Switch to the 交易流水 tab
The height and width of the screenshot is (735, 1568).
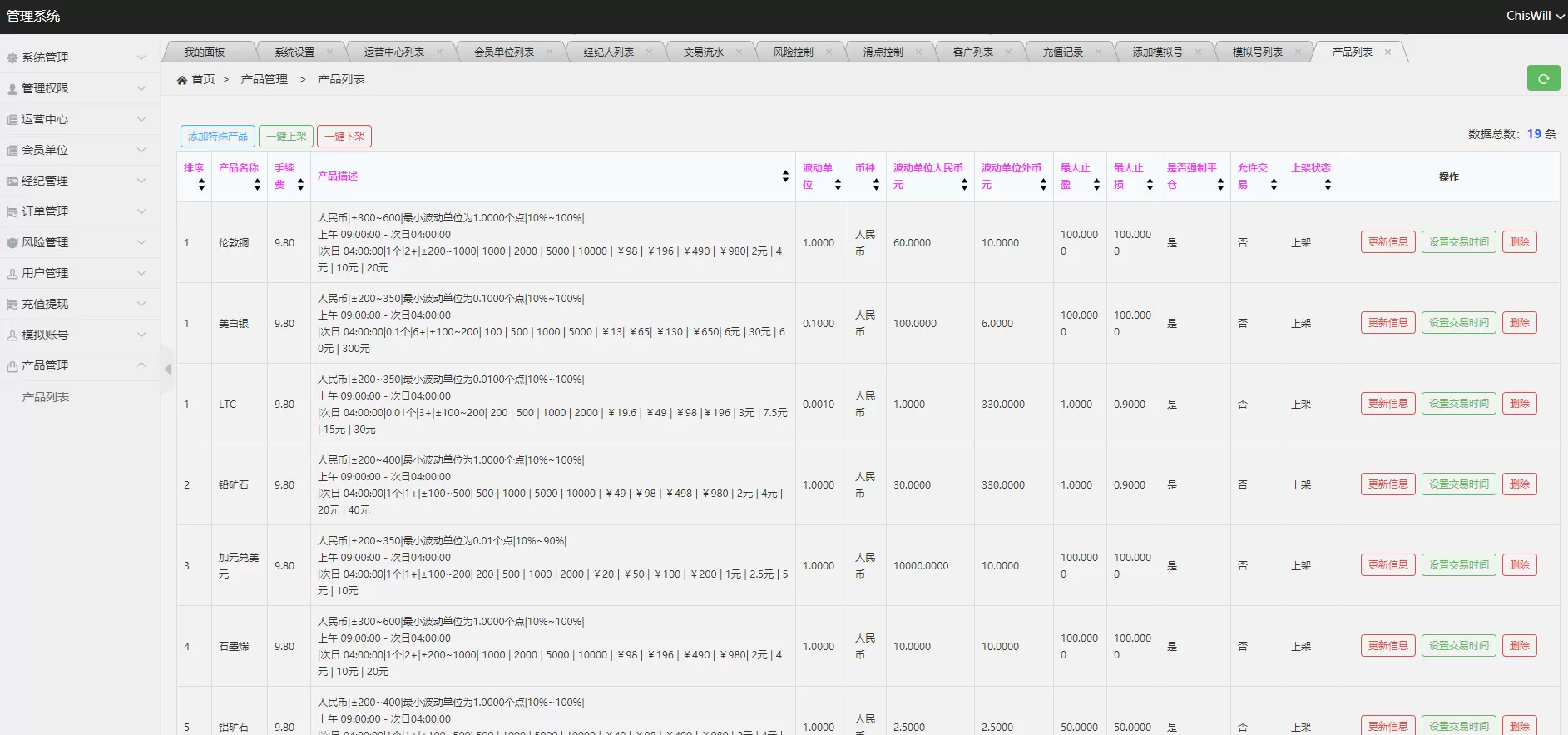click(703, 52)
